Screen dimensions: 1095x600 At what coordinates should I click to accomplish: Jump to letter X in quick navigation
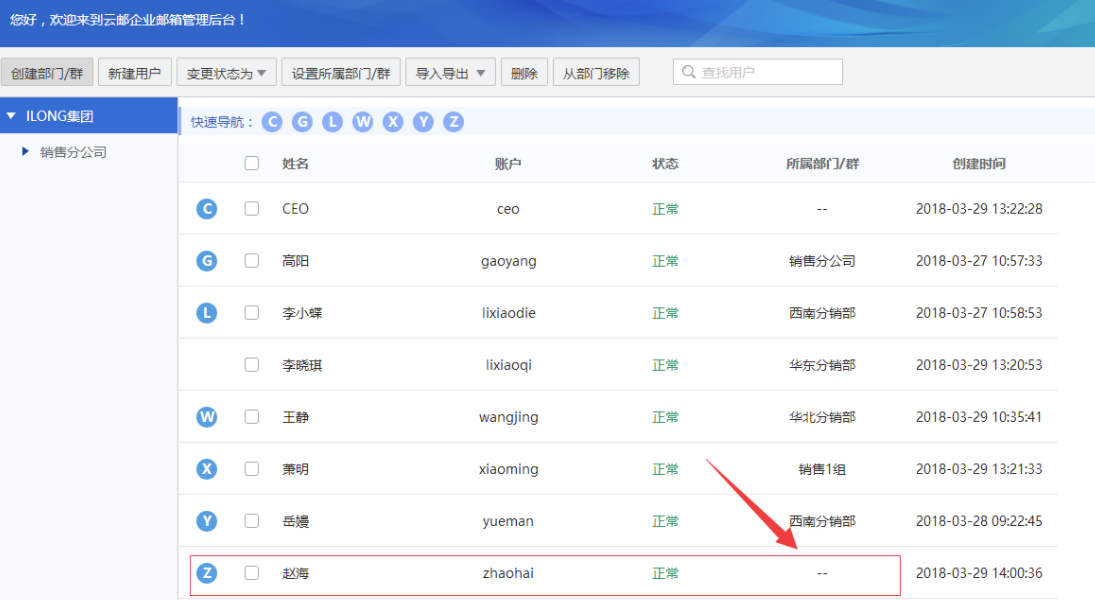[393, 122]
